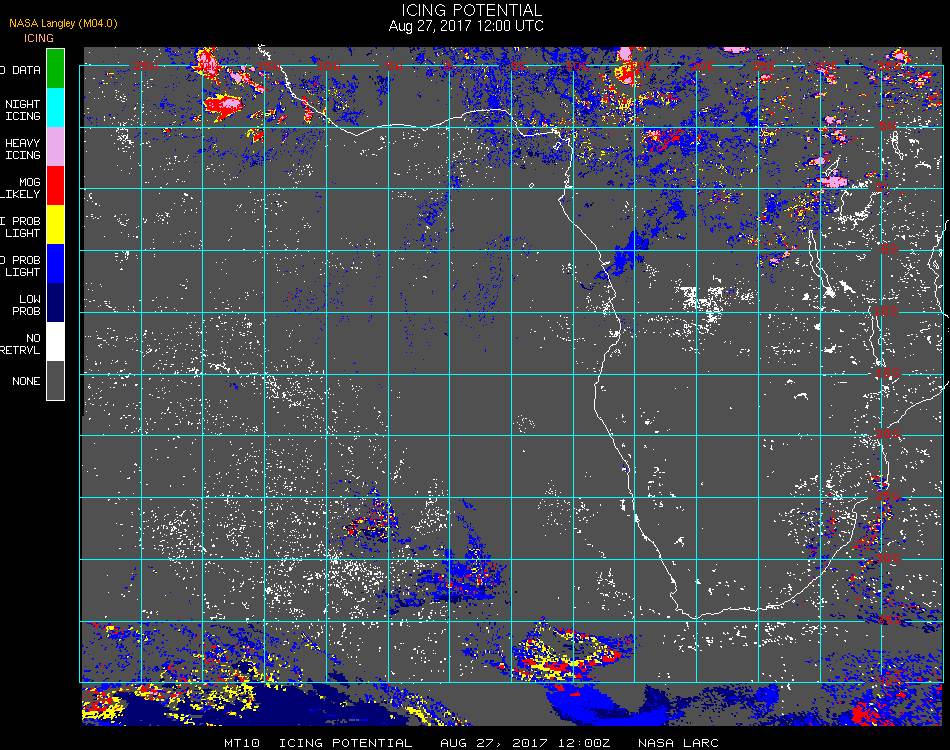Click the green NO DATA legend swatch
The image size is (950, 750).
[55, 68]
